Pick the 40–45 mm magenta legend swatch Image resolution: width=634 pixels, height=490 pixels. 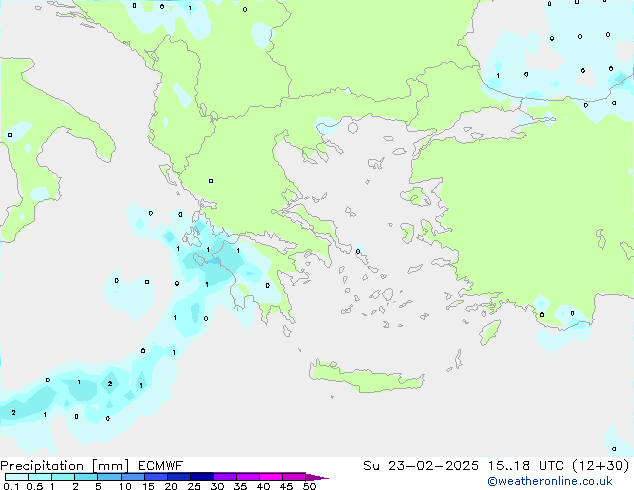(271, 477)
